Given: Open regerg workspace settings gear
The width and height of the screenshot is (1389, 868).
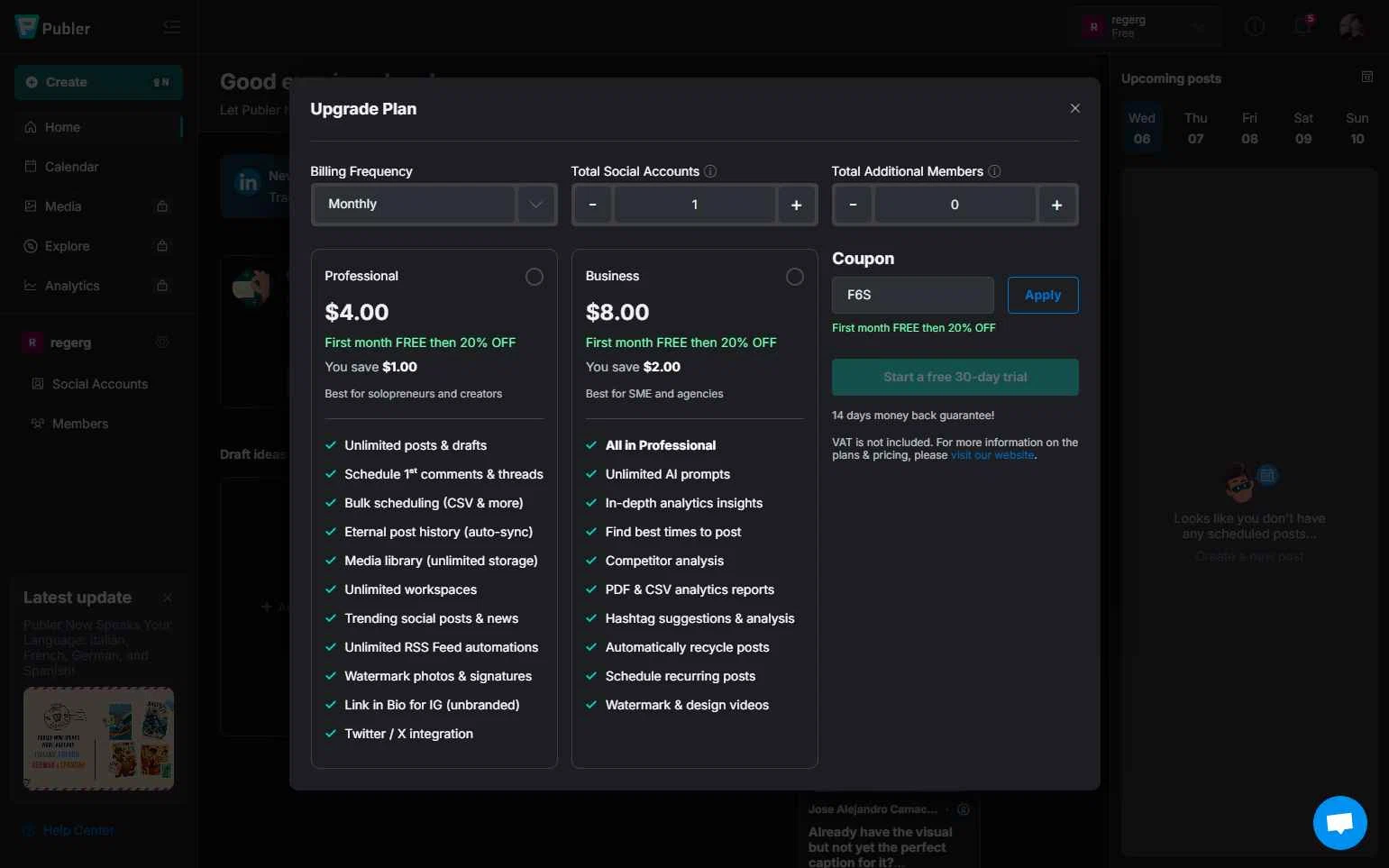Looking at the screenshot, I should (162, 343).
